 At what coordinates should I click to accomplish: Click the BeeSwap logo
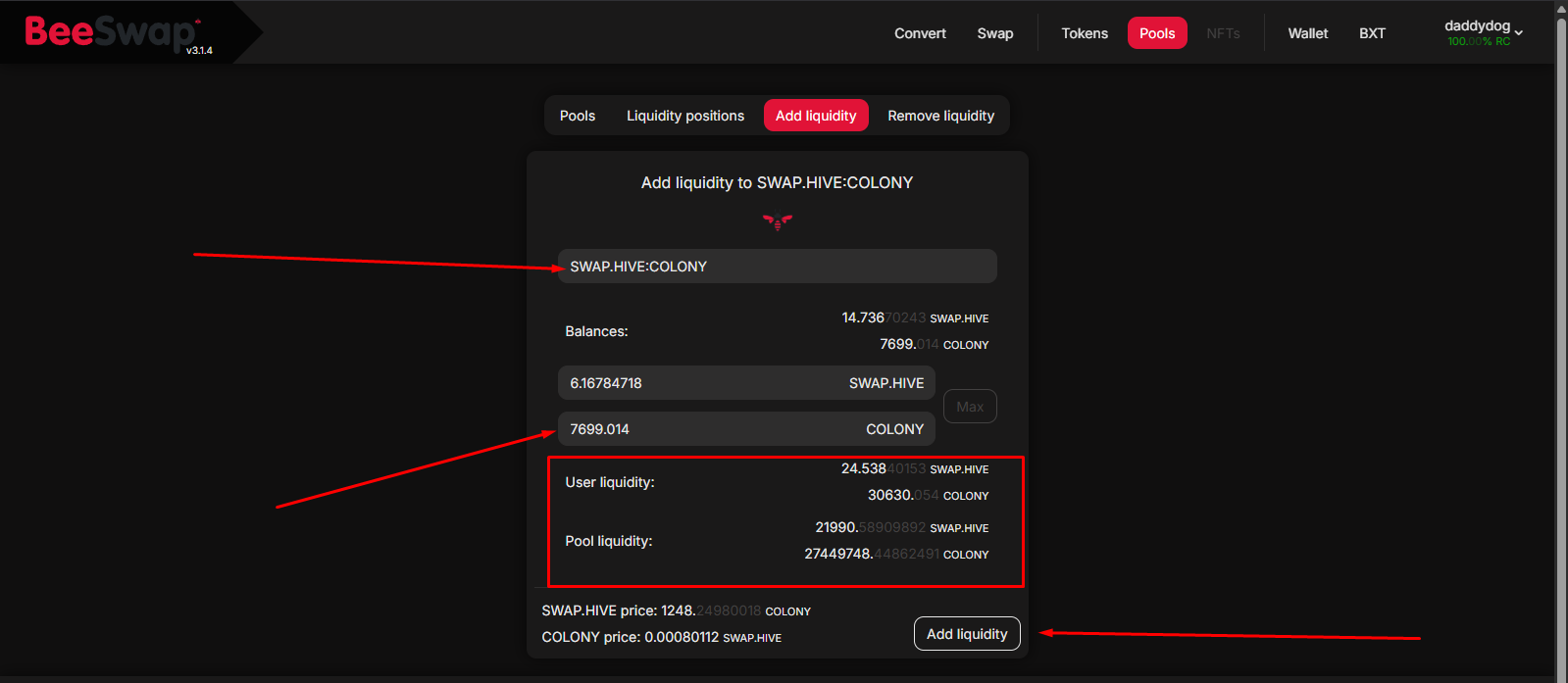coord(113,32)
